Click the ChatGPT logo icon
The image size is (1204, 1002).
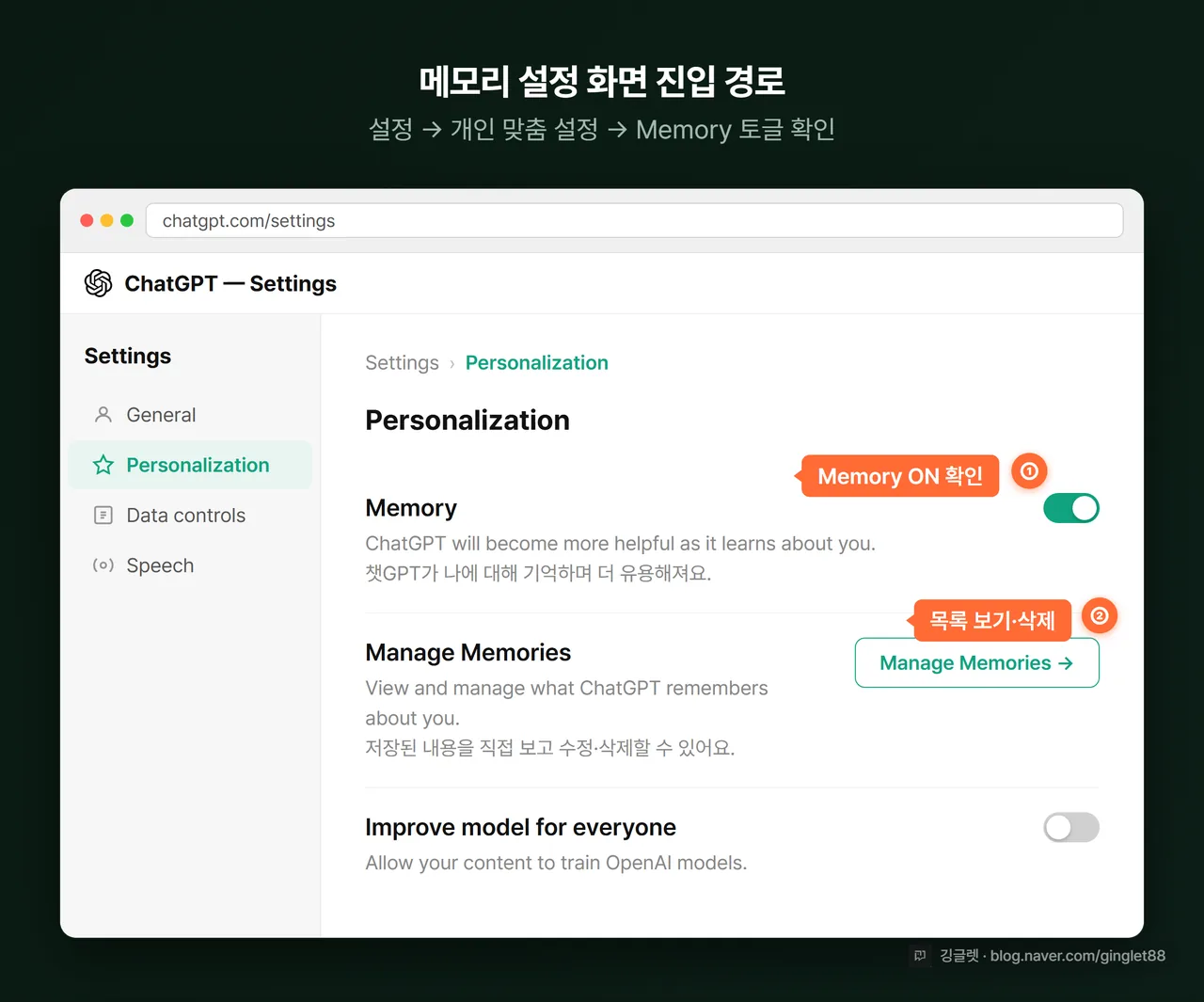point(98,283)
